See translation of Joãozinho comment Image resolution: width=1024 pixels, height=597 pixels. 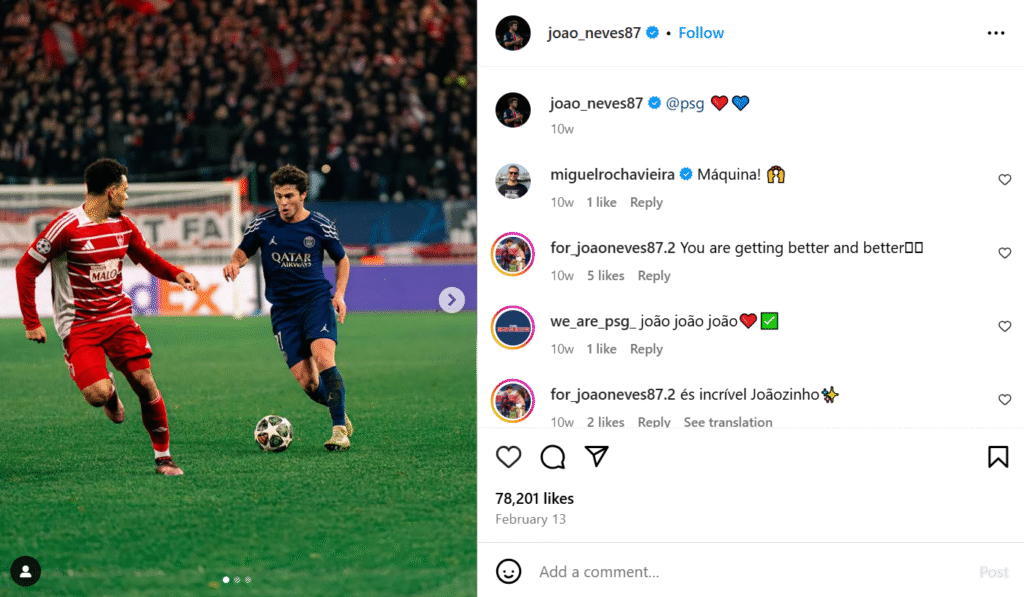727,422
